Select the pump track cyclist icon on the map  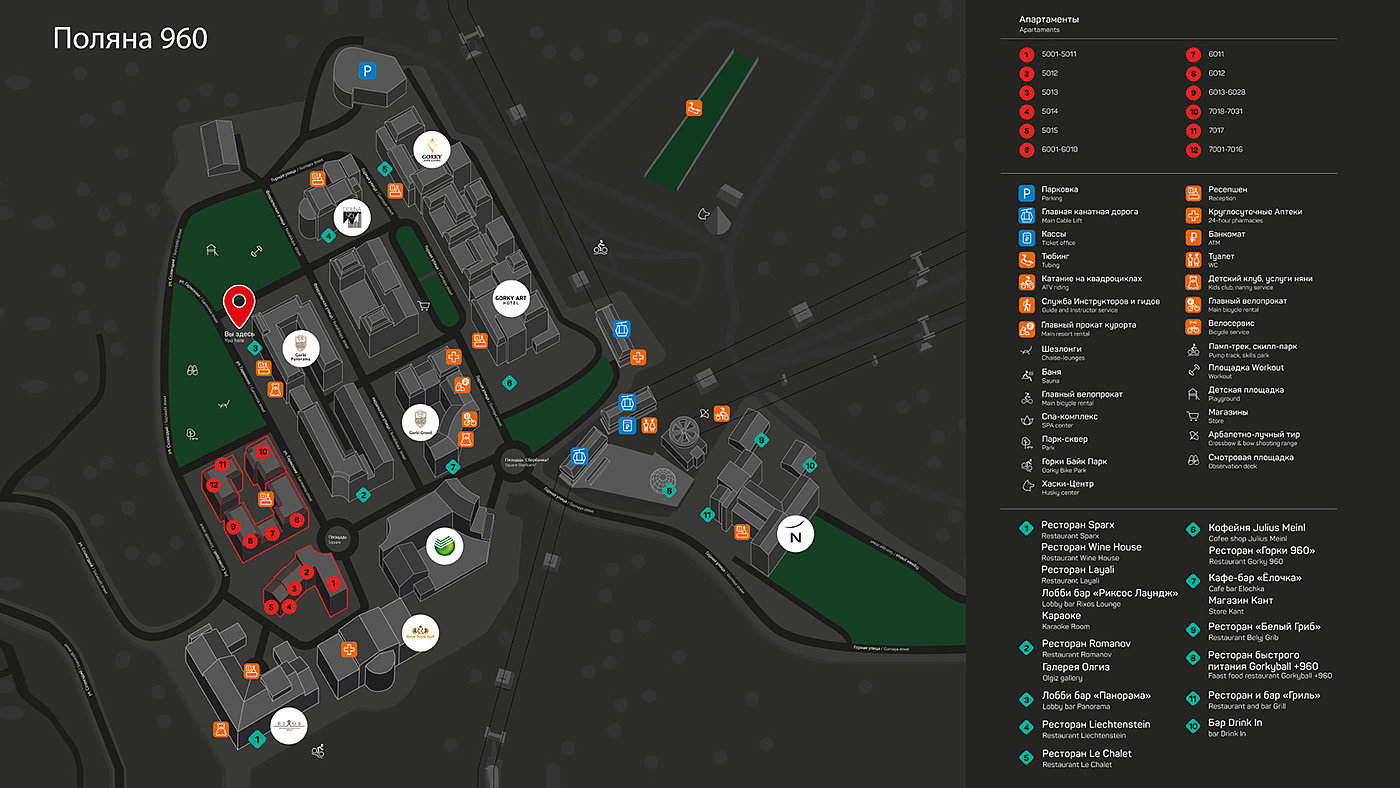click(600, 246)
